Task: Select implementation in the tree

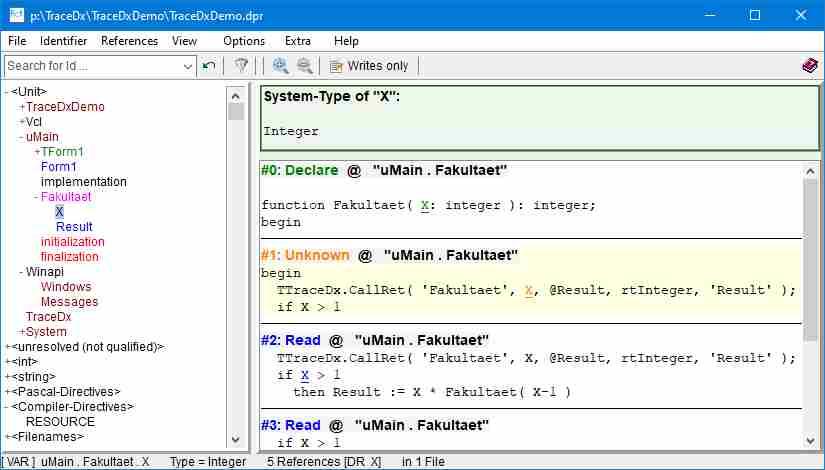Action: pyautogui.click(x=84, y=182)
